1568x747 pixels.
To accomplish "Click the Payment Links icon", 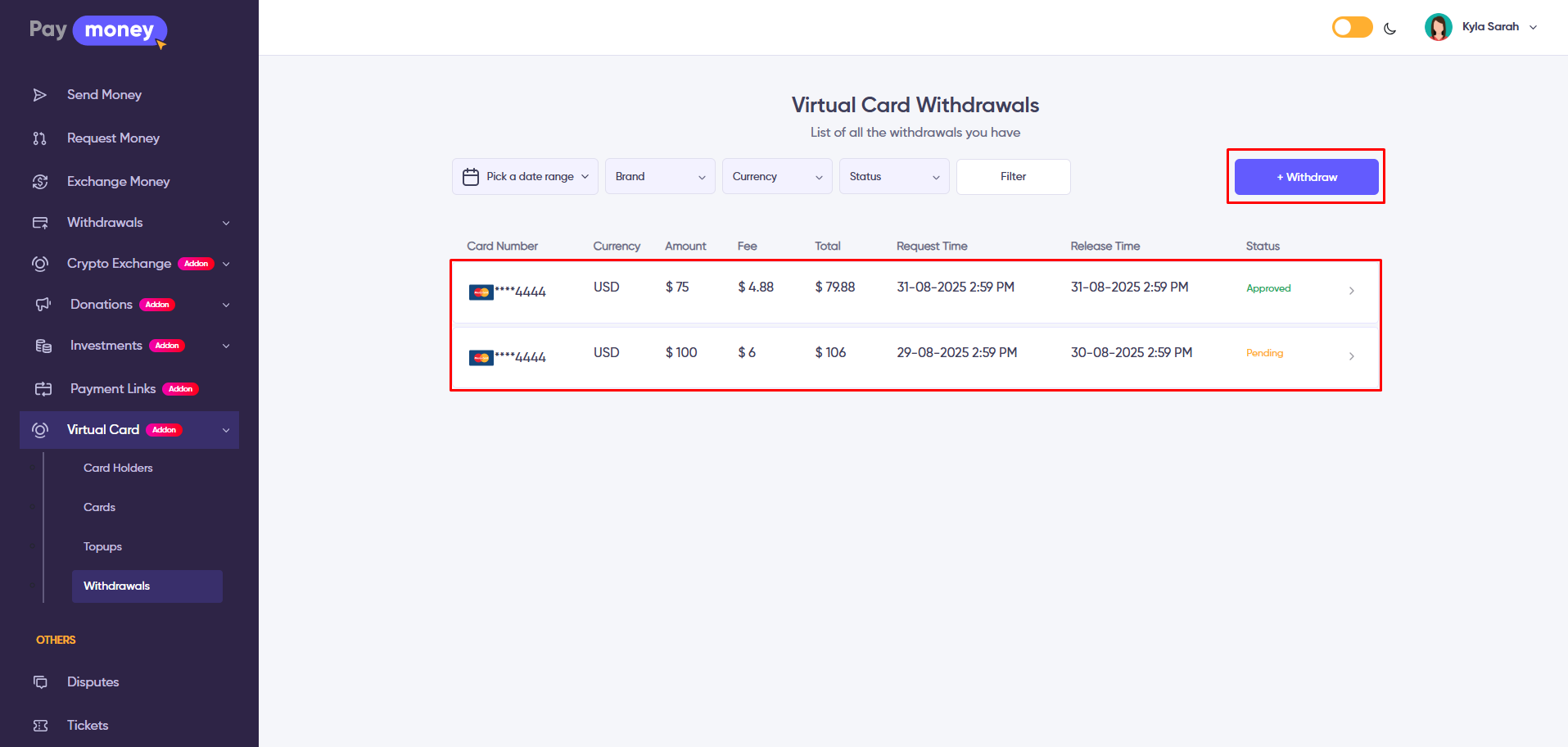I will point(43,389).
